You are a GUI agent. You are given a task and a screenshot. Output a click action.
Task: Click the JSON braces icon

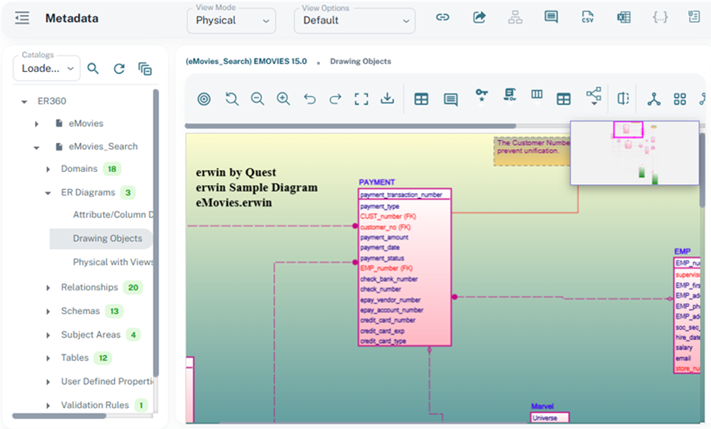660,17
